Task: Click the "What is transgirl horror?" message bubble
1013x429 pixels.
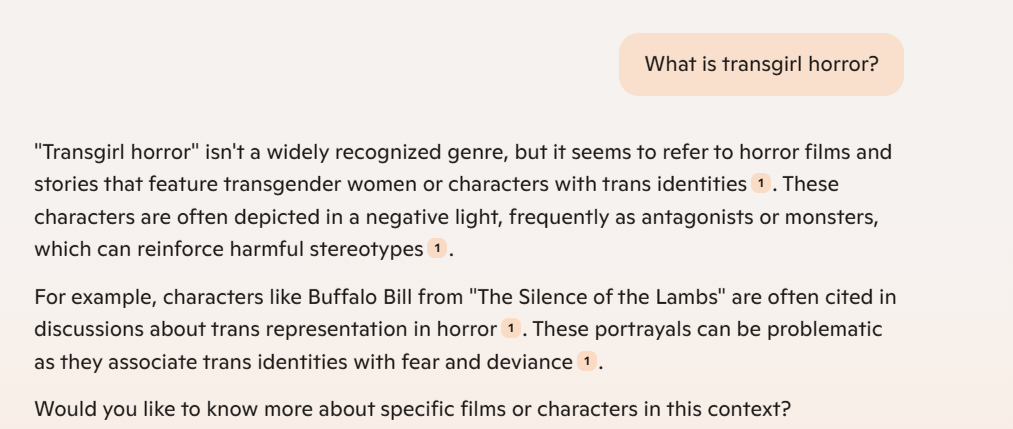Action: pyautogui.click(x=761, y=65)
